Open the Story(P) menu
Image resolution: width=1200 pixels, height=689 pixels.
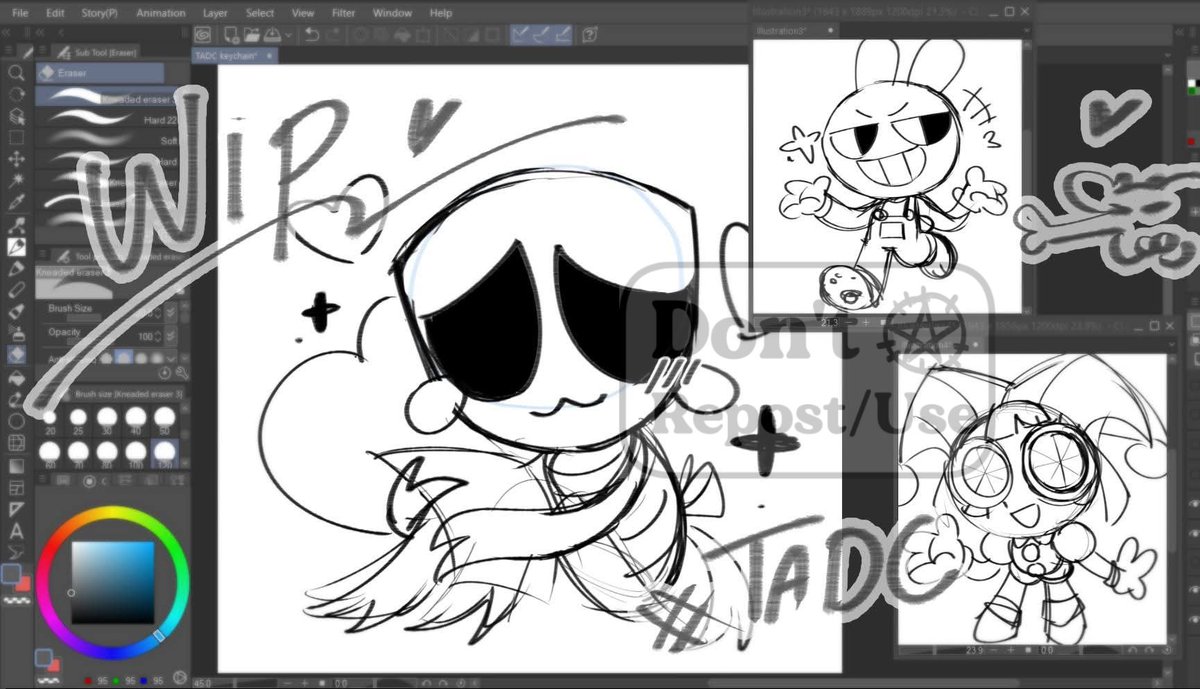(x=99, y=13)
